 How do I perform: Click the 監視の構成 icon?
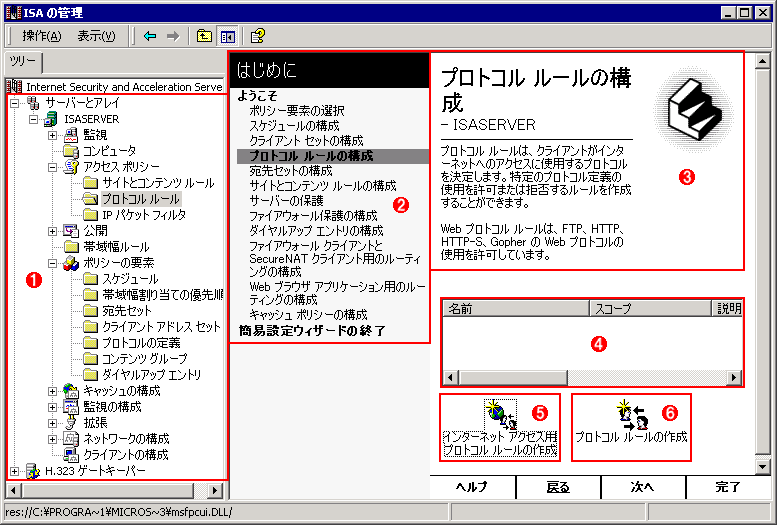pyautogui.click(x=71, y=407)
